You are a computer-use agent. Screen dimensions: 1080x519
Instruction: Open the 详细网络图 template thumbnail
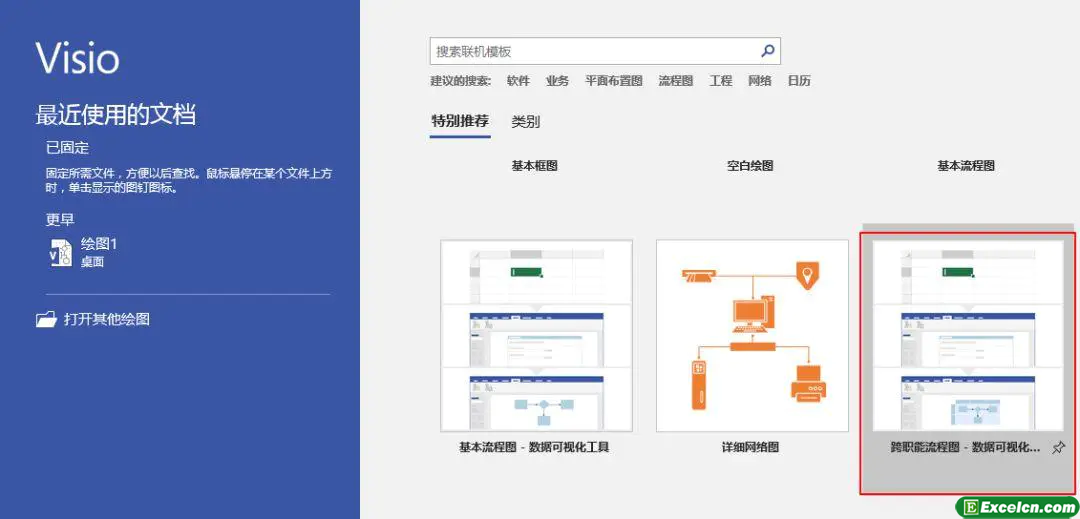pos(752,336)
